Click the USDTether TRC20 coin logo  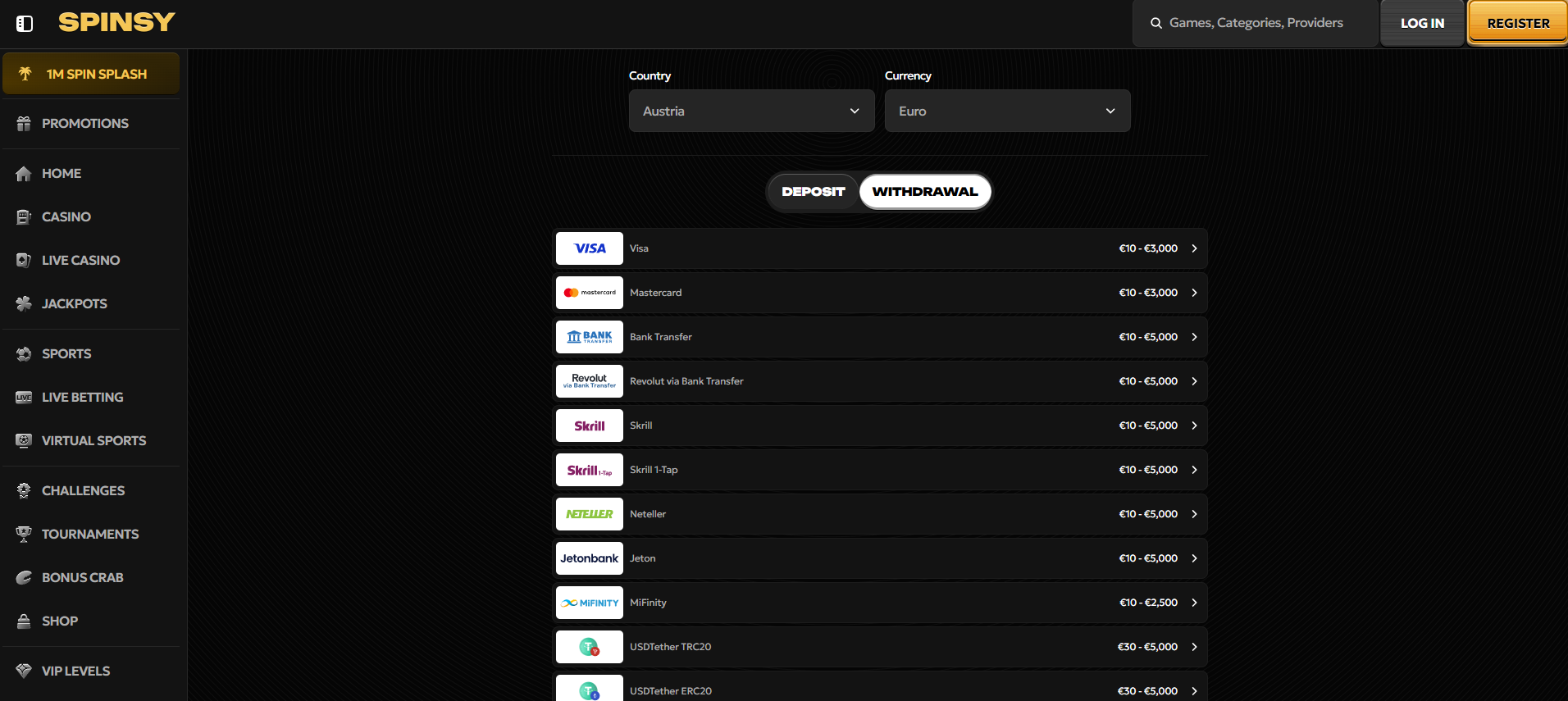point(590,647)
